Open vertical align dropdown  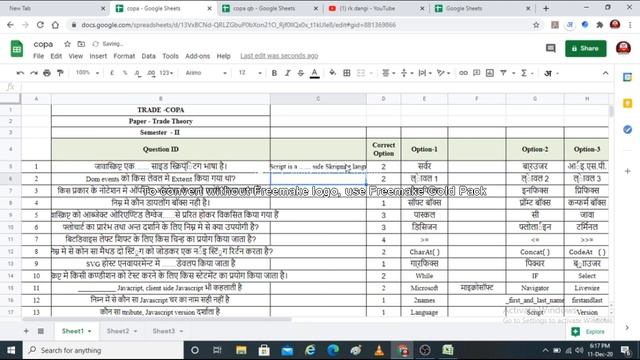[407, 73]
